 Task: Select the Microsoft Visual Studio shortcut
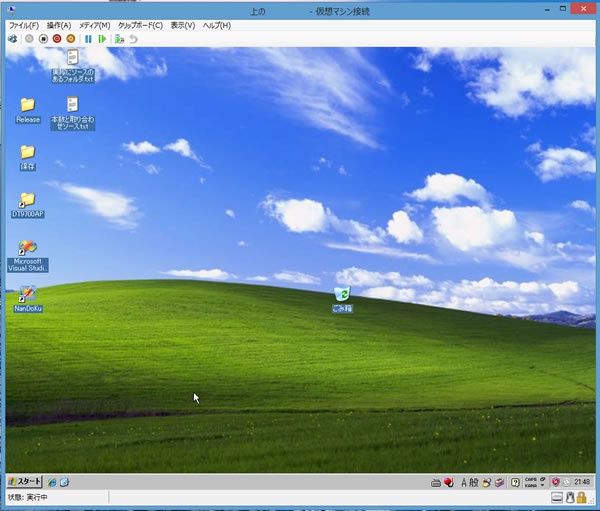pyautogui.click(x=28, y=256)
